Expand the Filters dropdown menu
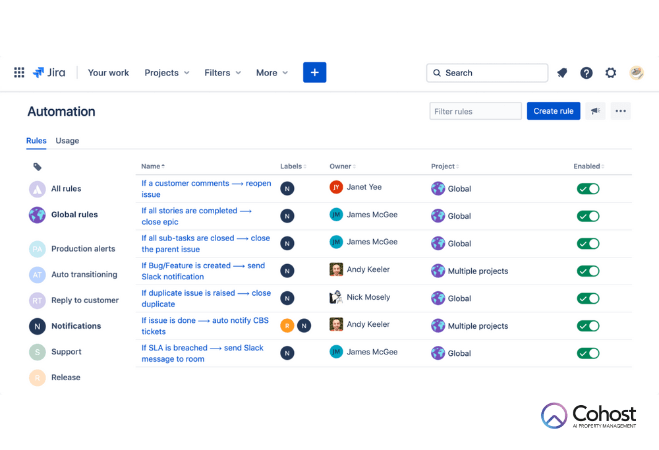Screen dimensions: 659x450 pyautogui.click(x=223, y=73)
